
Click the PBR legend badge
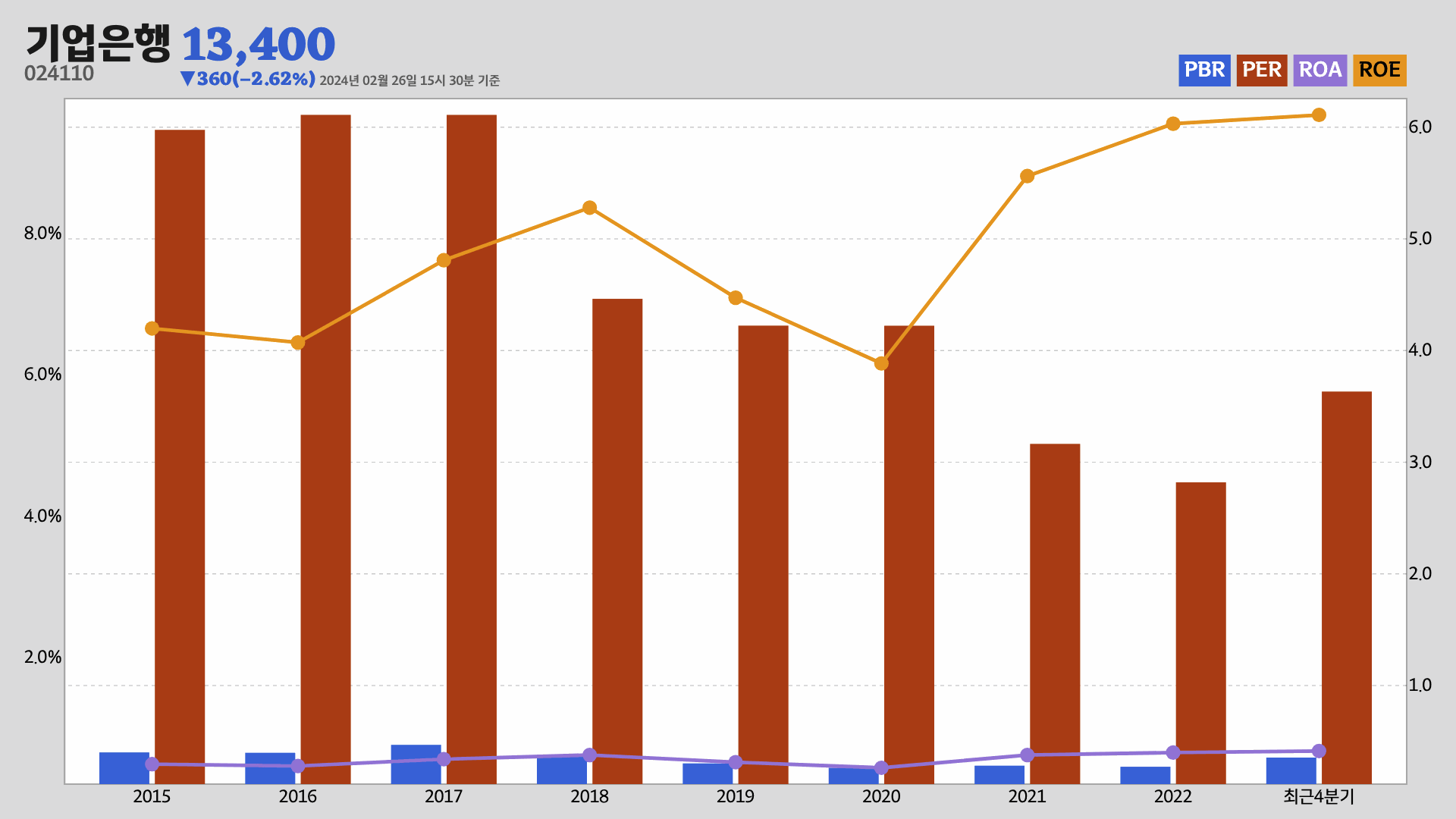coord(1204,70)
